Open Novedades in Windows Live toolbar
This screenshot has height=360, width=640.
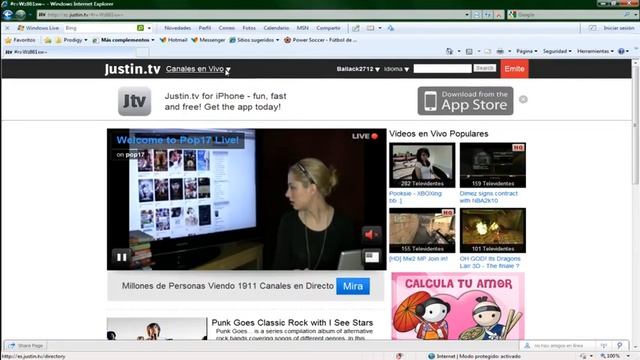pyautogui.click(x=178, y=28)
